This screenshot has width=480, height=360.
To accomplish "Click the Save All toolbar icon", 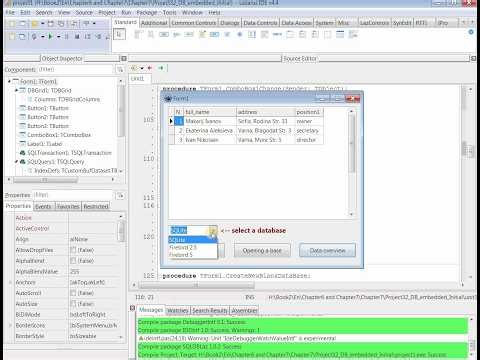I will pos(61,24).
